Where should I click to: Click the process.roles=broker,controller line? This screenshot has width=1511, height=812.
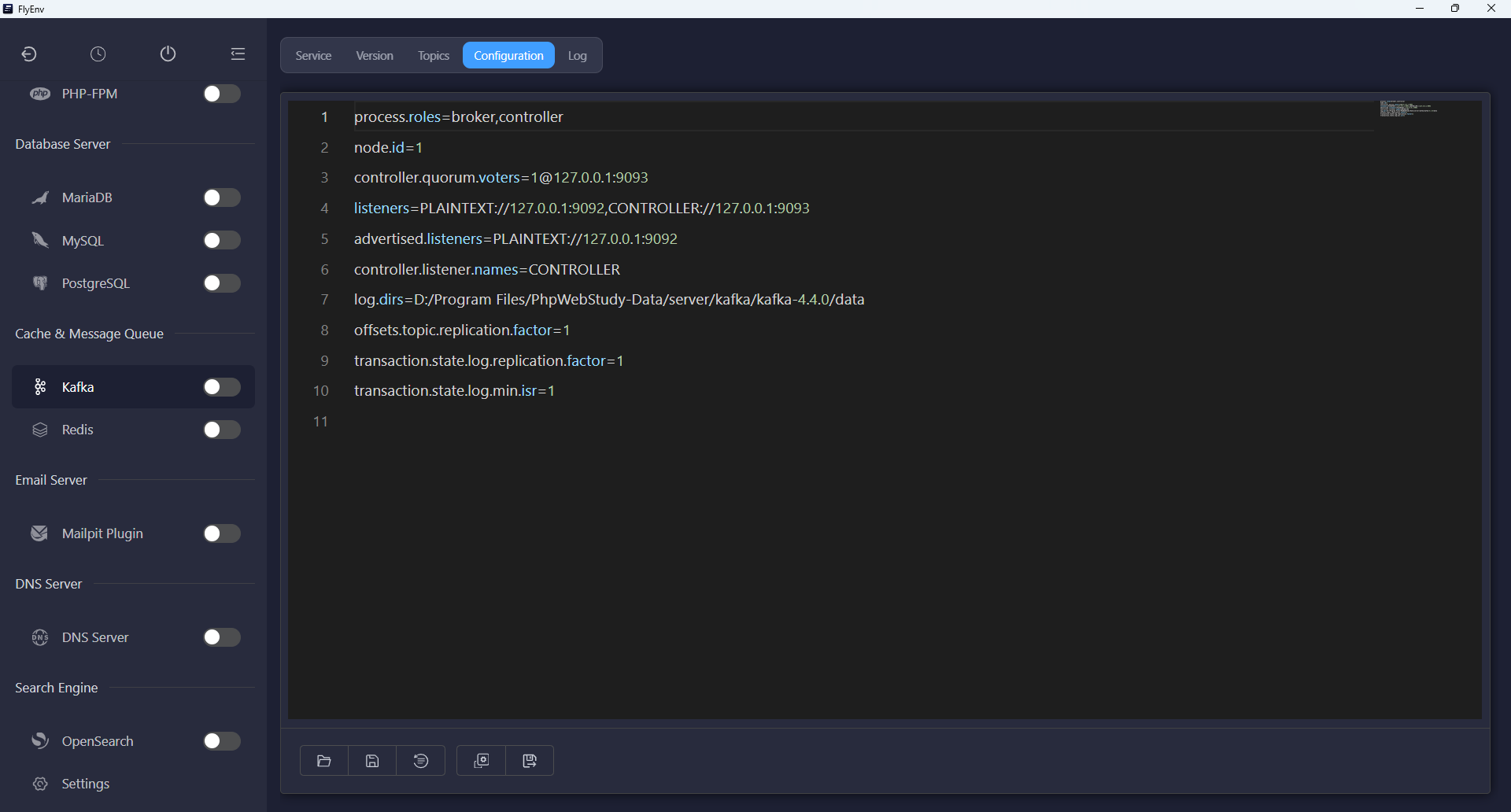click(459, 117)
